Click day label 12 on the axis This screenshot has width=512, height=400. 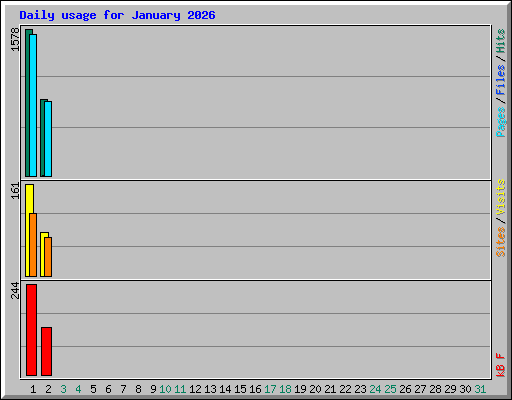tap(195, 389)
